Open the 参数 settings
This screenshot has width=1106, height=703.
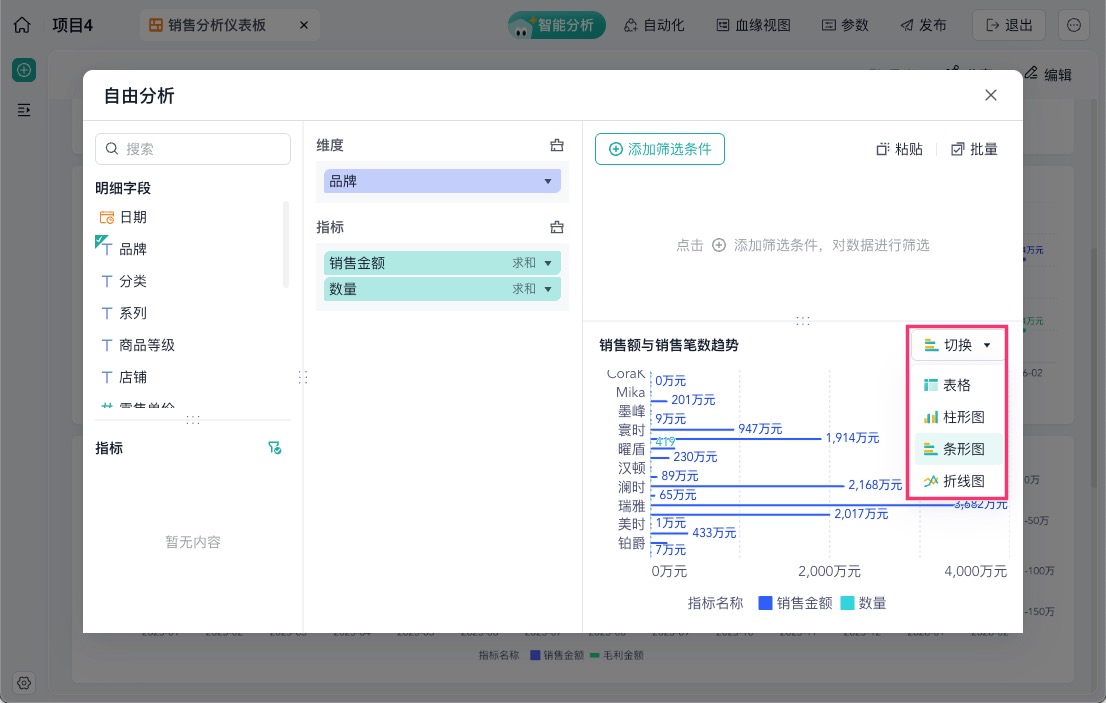[x=845, y=25]
